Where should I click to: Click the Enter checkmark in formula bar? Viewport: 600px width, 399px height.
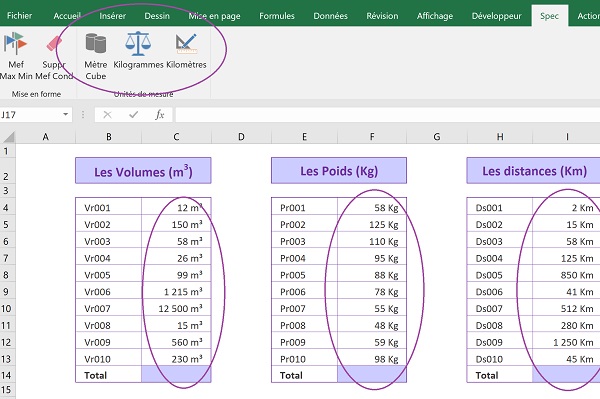point(134,114)
